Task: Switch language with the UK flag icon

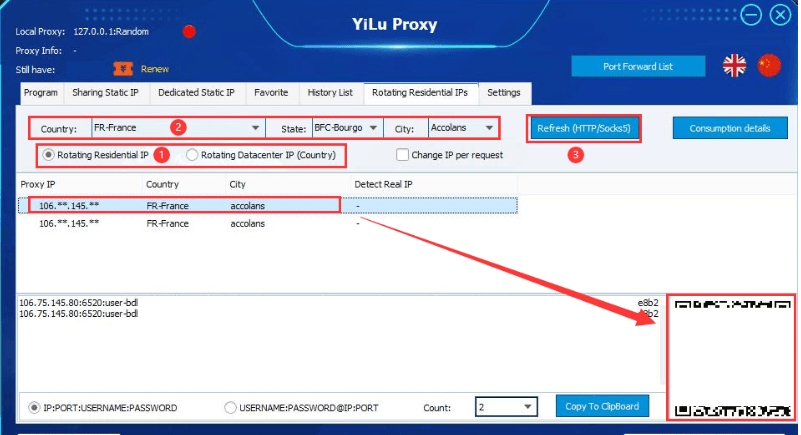Action: click(734, 65)
